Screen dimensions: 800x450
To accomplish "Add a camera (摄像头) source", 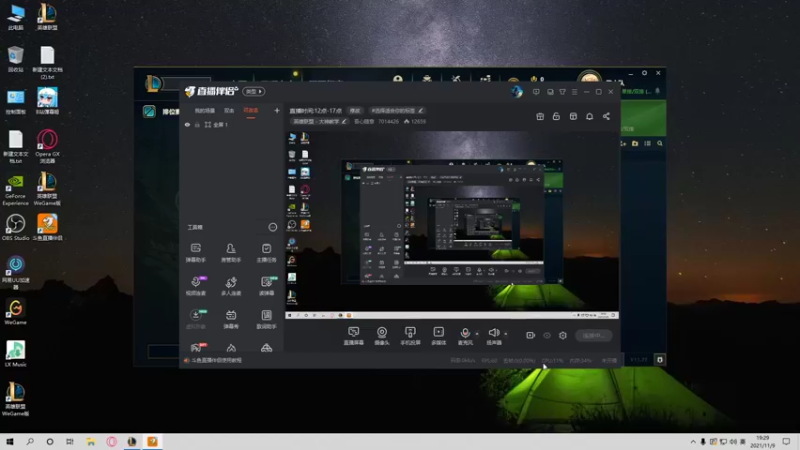I will 382,336.
